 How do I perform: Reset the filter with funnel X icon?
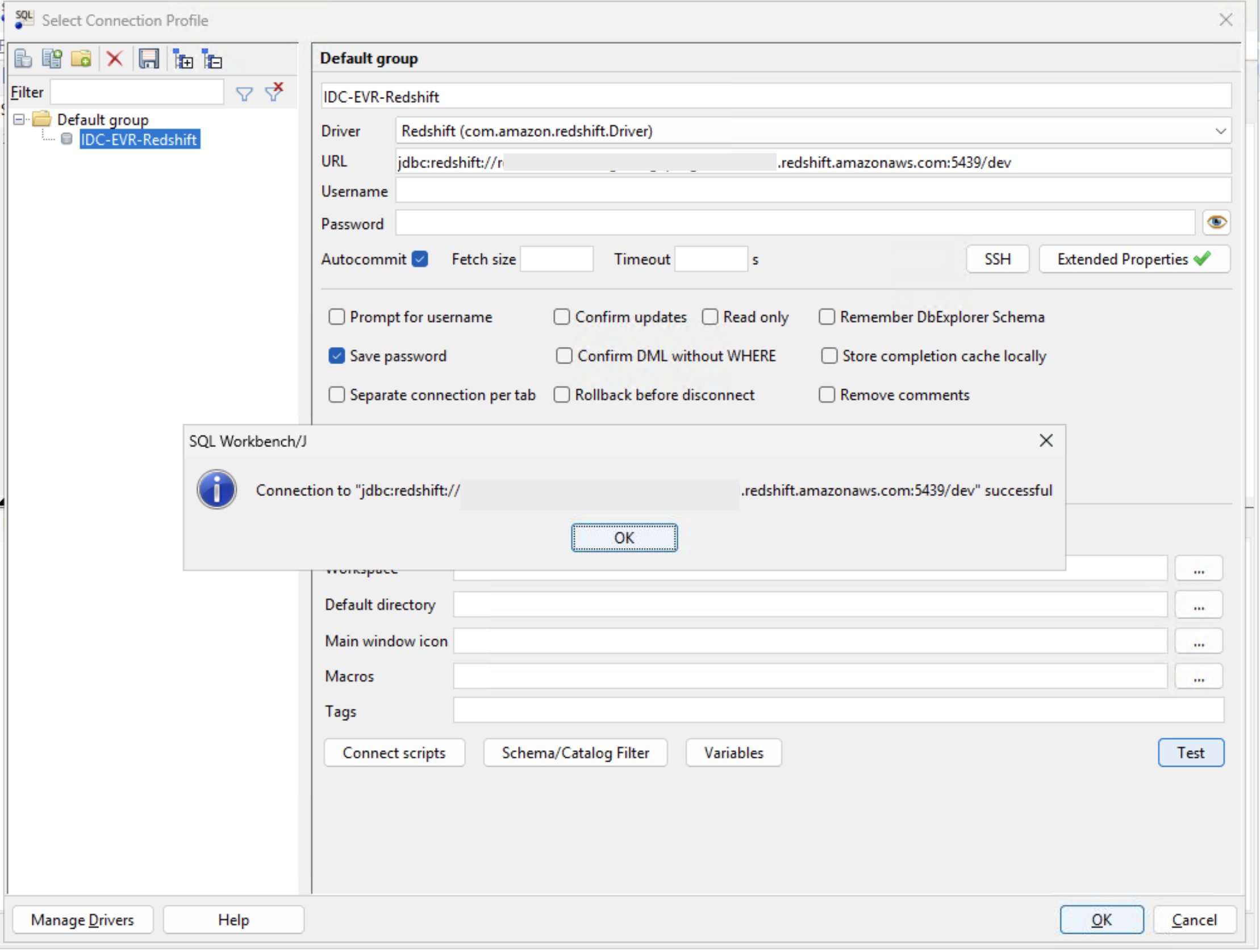coord(274,91)
